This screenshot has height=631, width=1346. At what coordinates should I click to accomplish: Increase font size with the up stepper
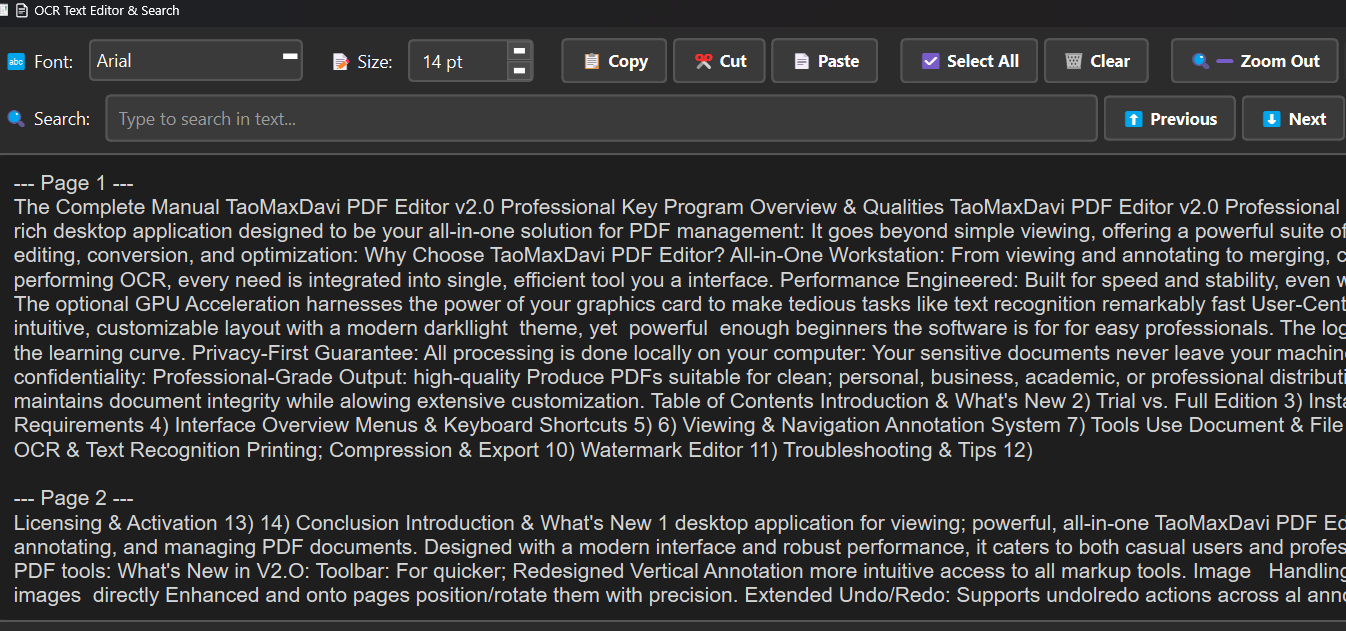coord(519,51)
